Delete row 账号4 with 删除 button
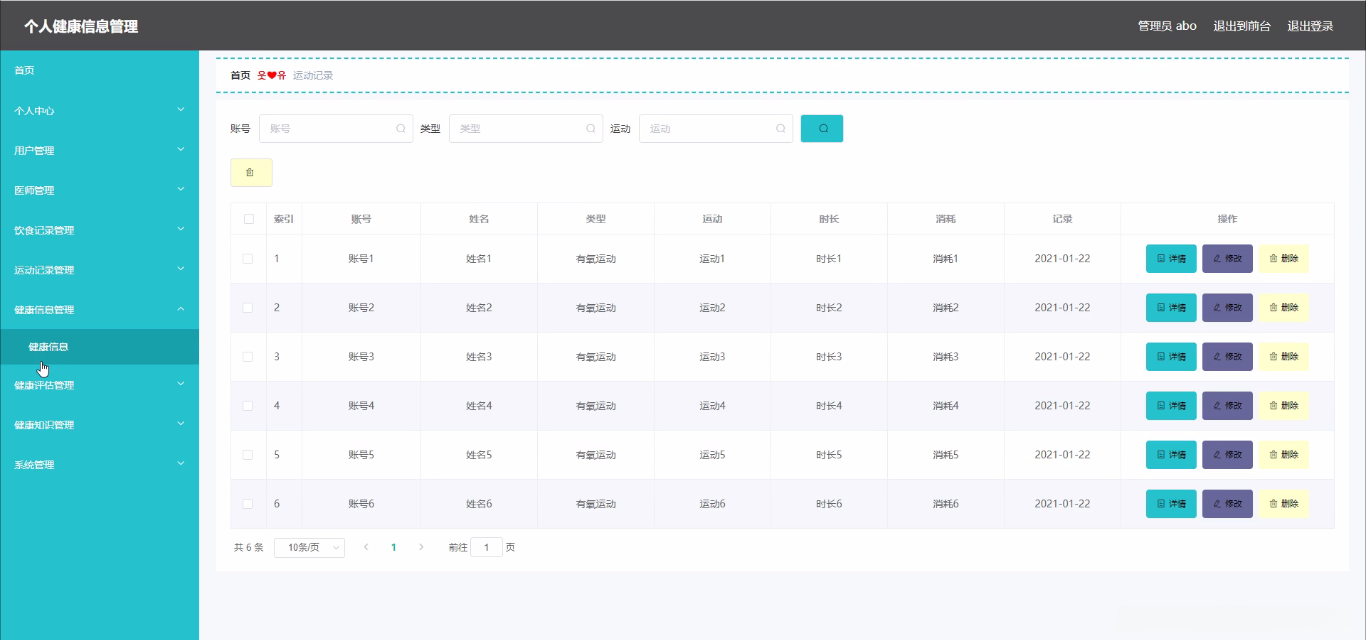The image size is (1366, 640). [x=1283, y=405]
